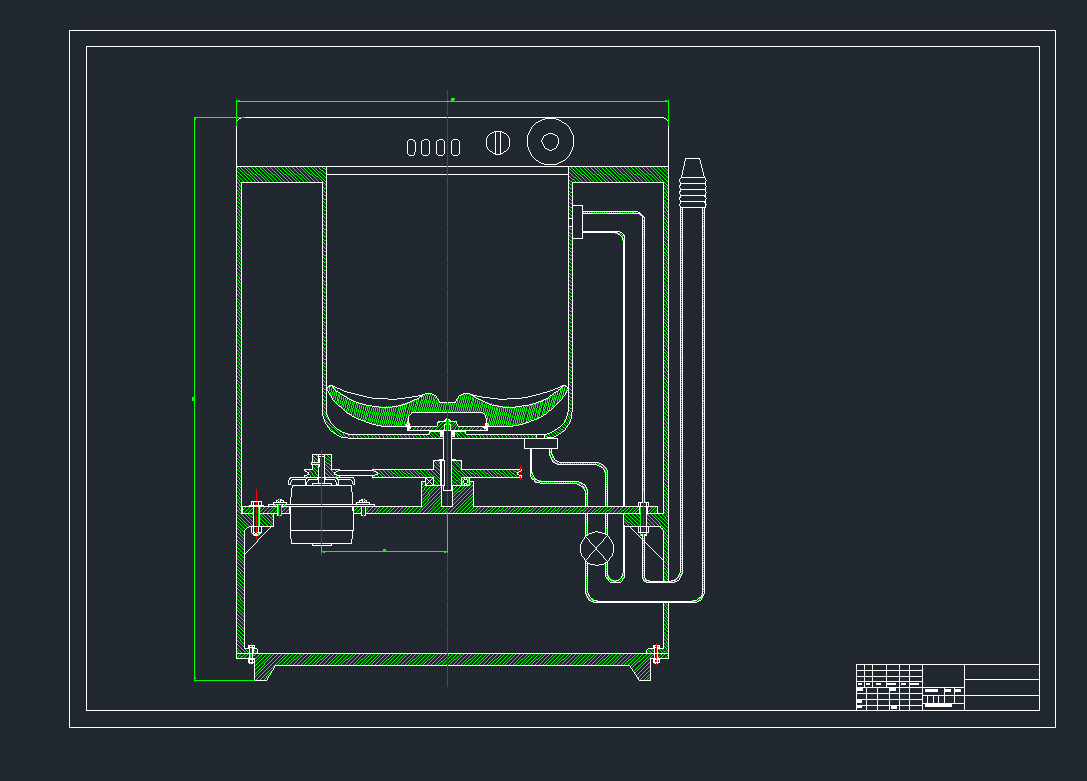Select the central drive shaft below tub

pos(446,470)
